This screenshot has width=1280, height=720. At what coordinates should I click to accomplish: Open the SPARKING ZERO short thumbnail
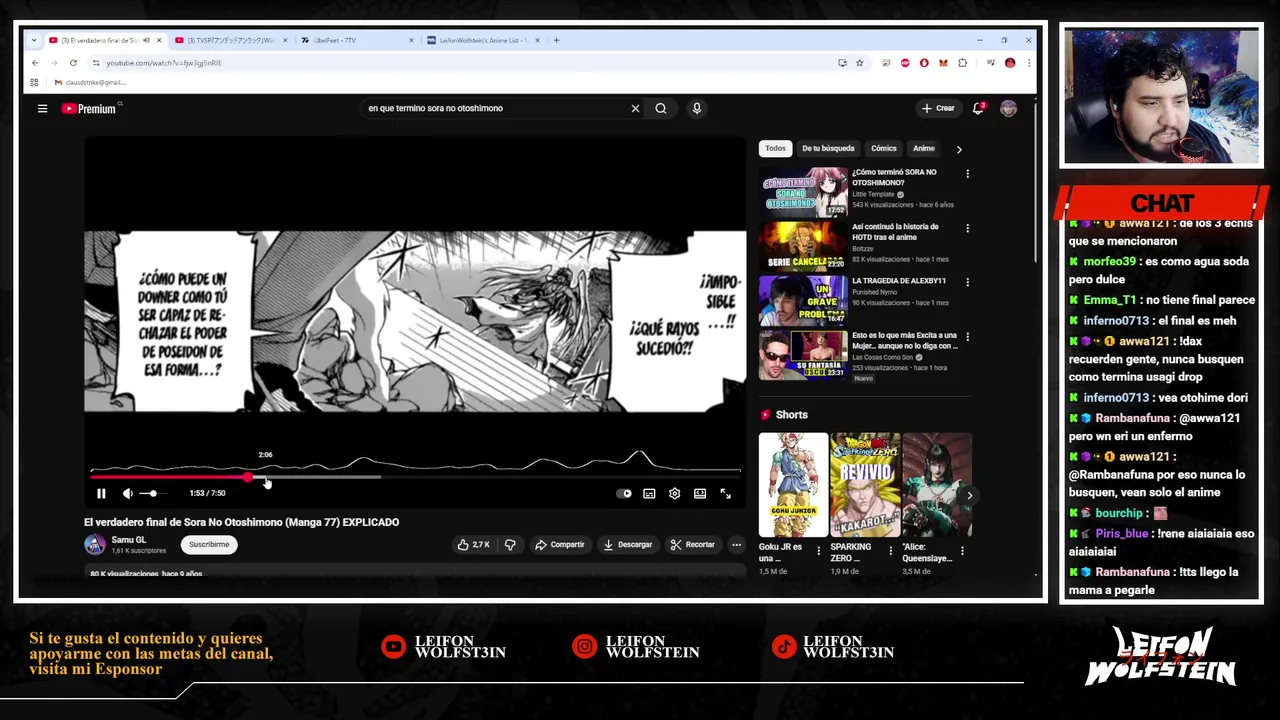click(x=865, y=485)
